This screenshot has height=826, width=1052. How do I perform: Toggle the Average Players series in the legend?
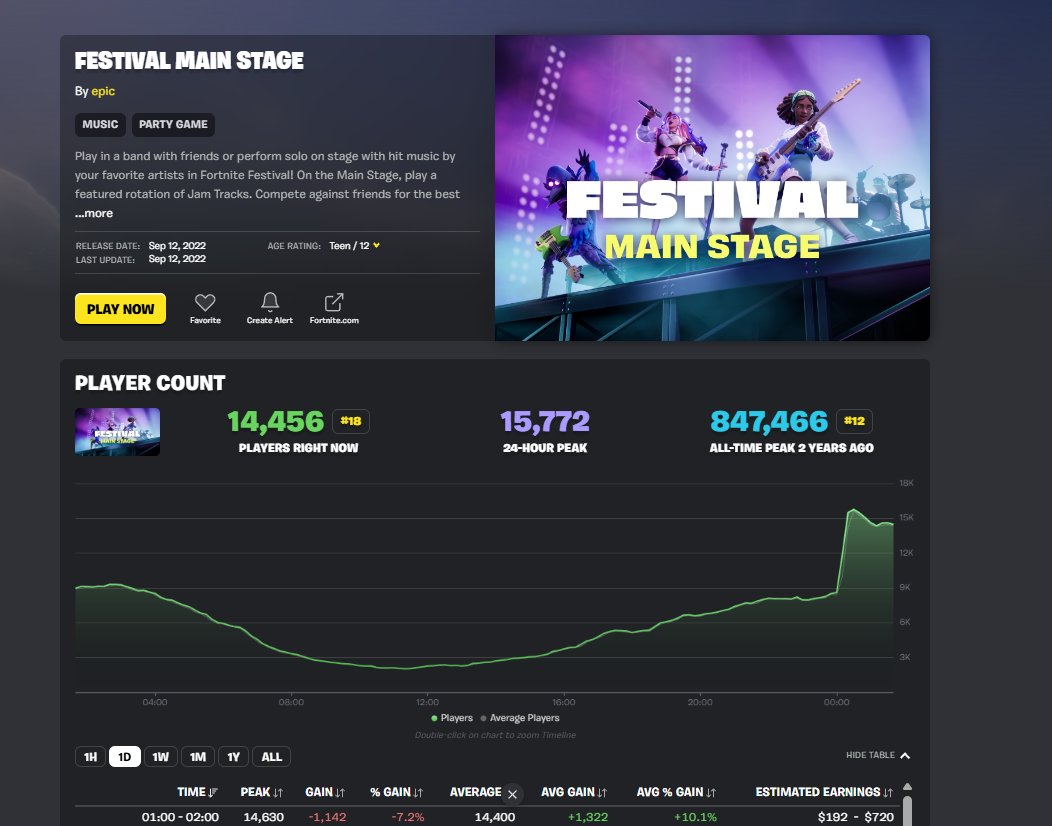pyautogui.click(x=520, y=718)
